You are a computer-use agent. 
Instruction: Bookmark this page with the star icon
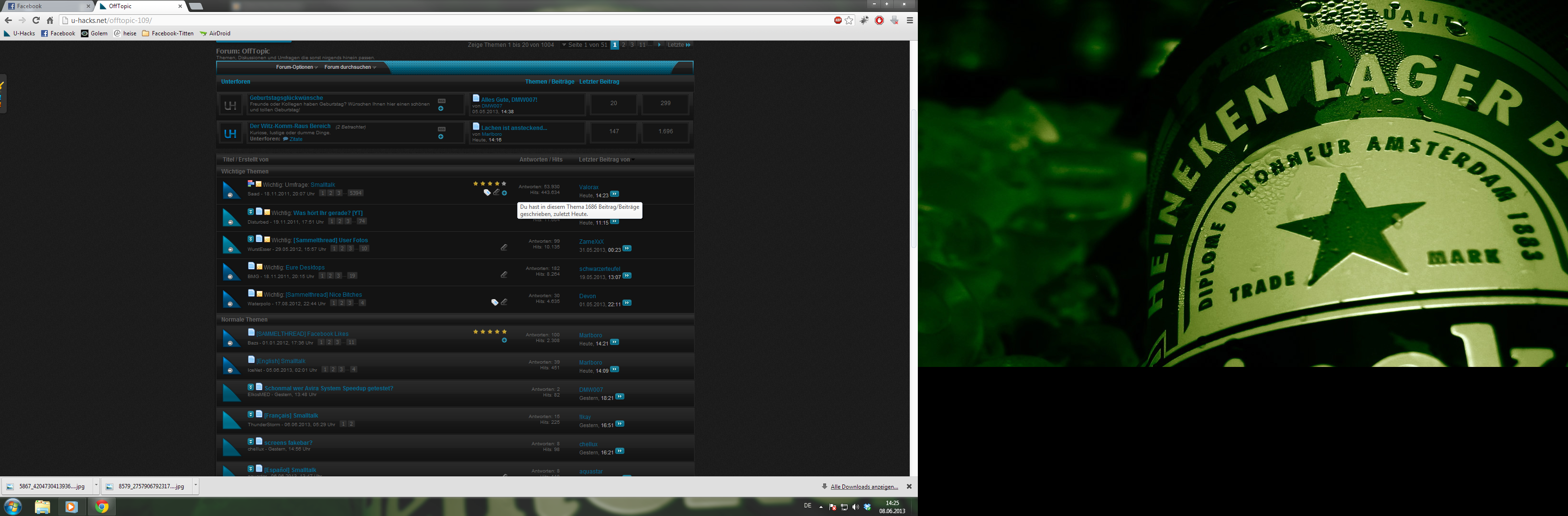pyautogui.click(x=849, y=20)
